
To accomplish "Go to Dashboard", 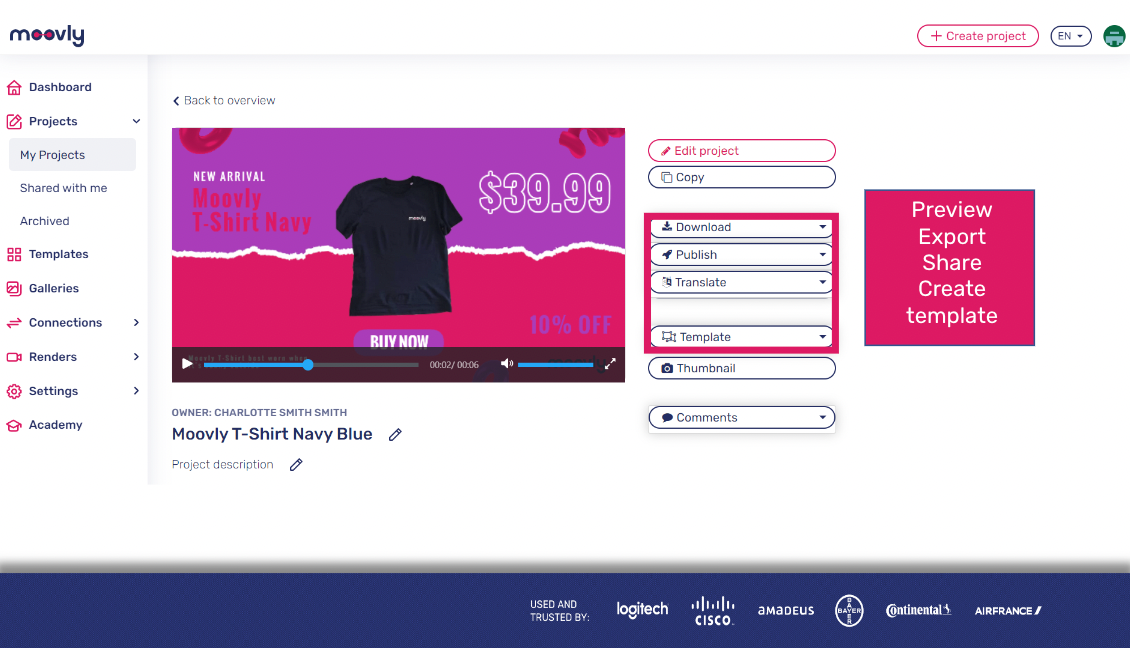I will (x=60, y=87).
